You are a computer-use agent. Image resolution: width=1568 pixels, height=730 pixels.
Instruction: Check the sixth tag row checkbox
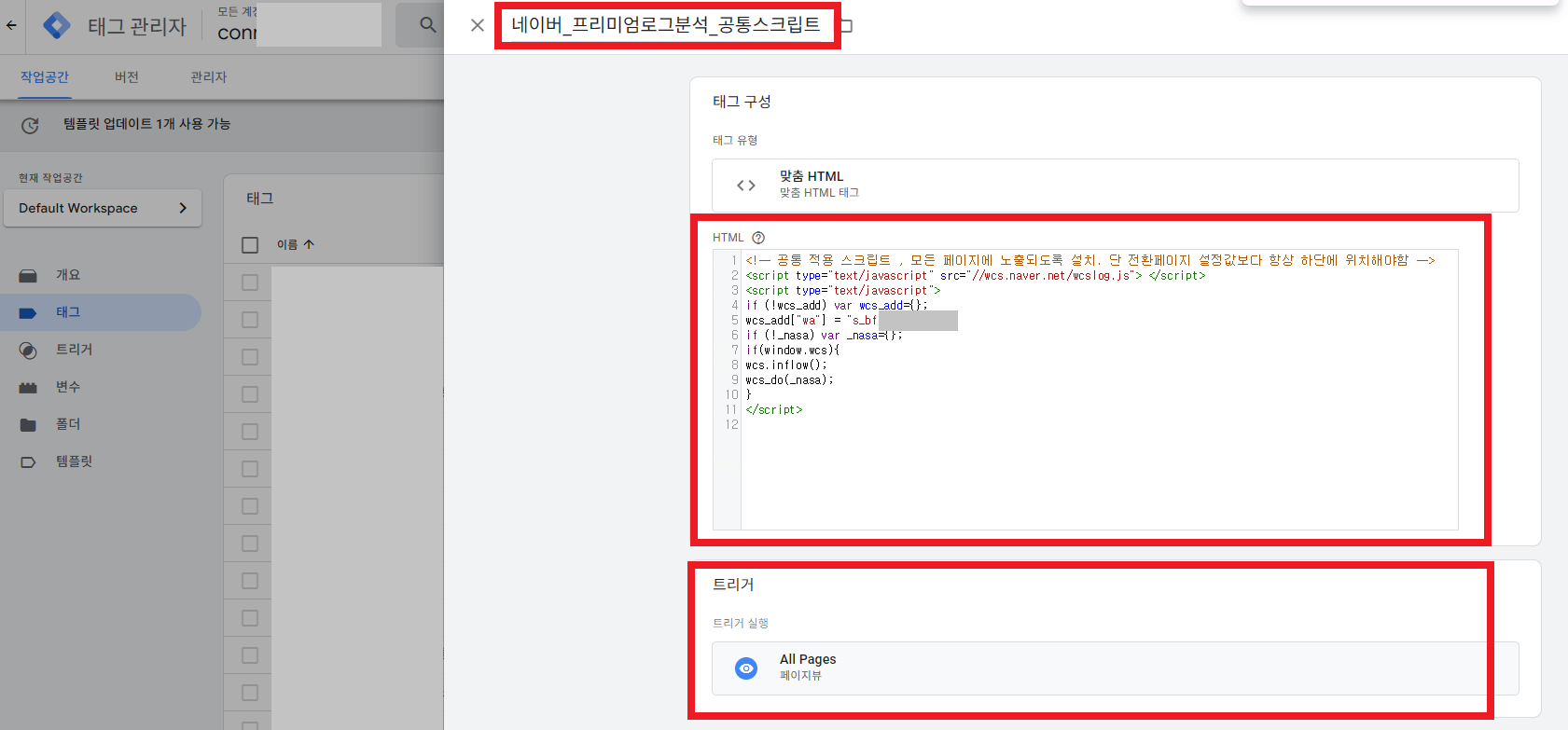pyautogui.click(x=250, y=469)
